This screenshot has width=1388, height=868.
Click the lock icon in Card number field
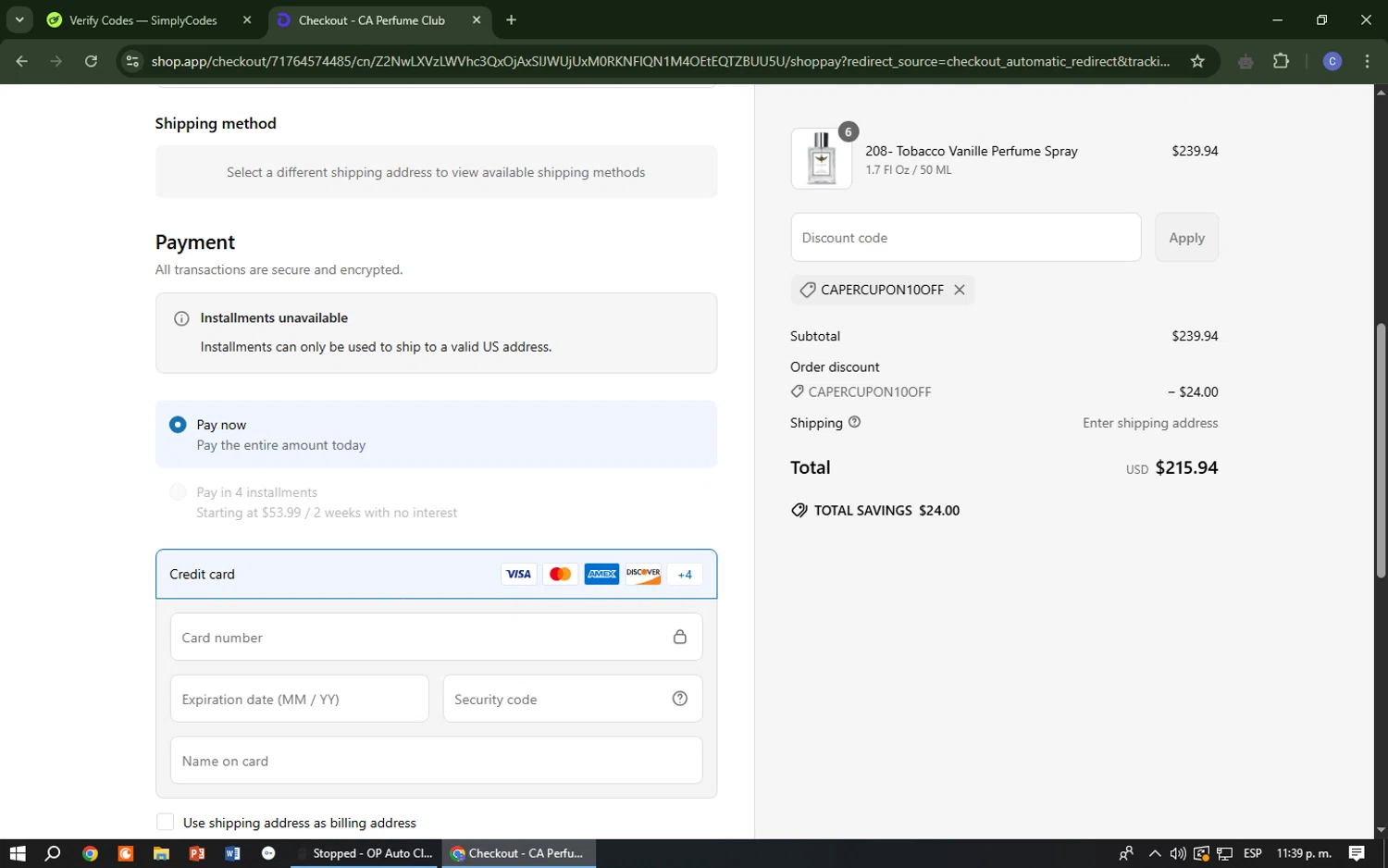point(680,637)
